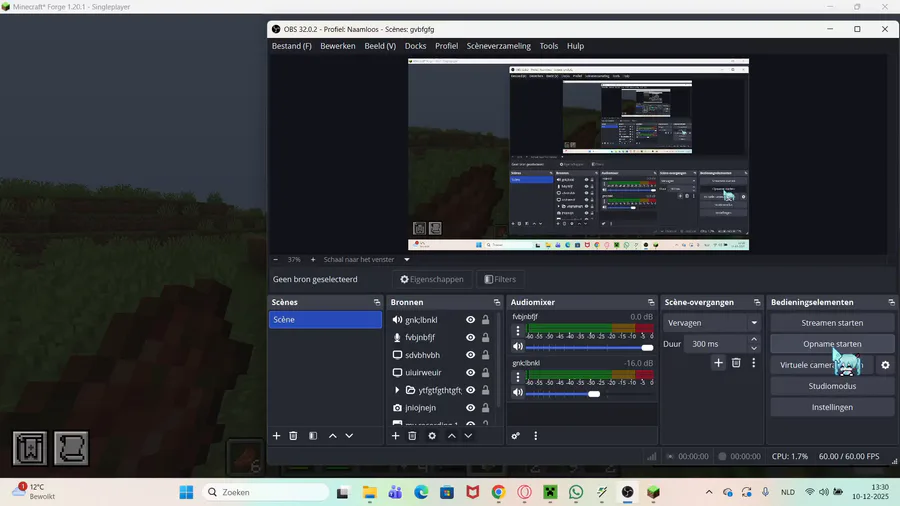
Task: Add a new scene with plus icon
Action: point(276,436)
